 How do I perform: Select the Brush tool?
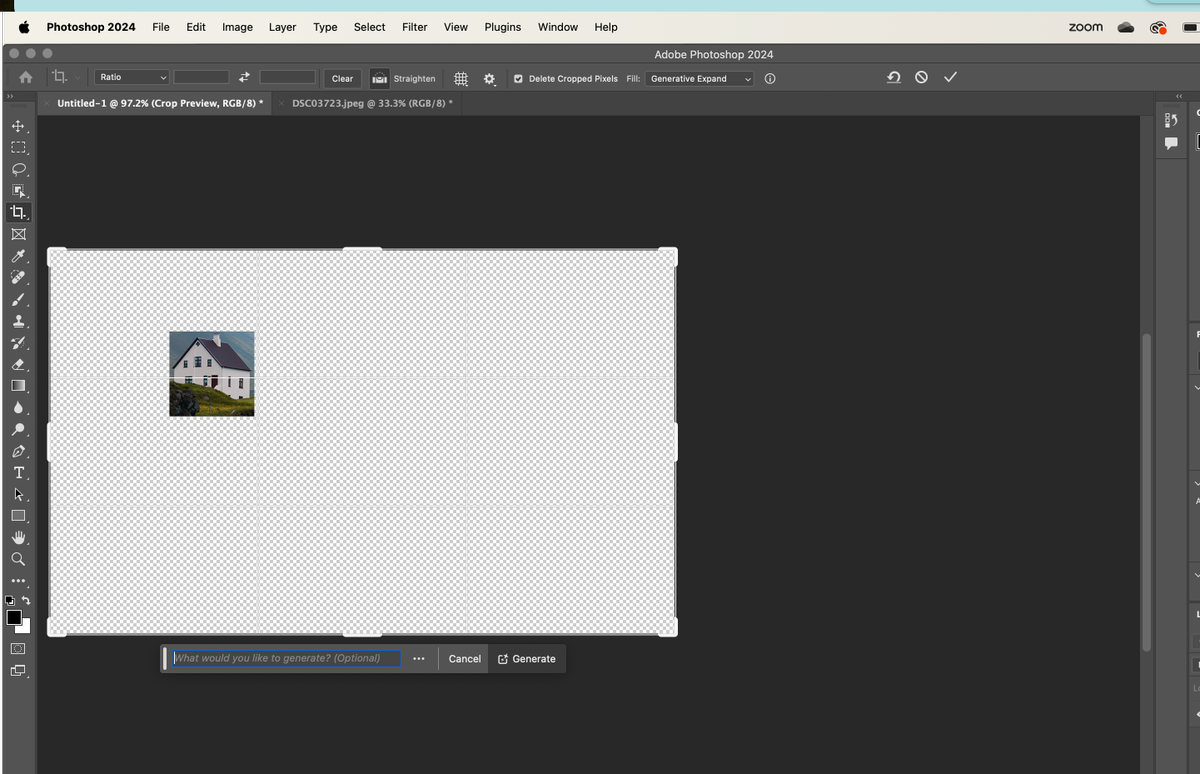[x=18, y=300]
